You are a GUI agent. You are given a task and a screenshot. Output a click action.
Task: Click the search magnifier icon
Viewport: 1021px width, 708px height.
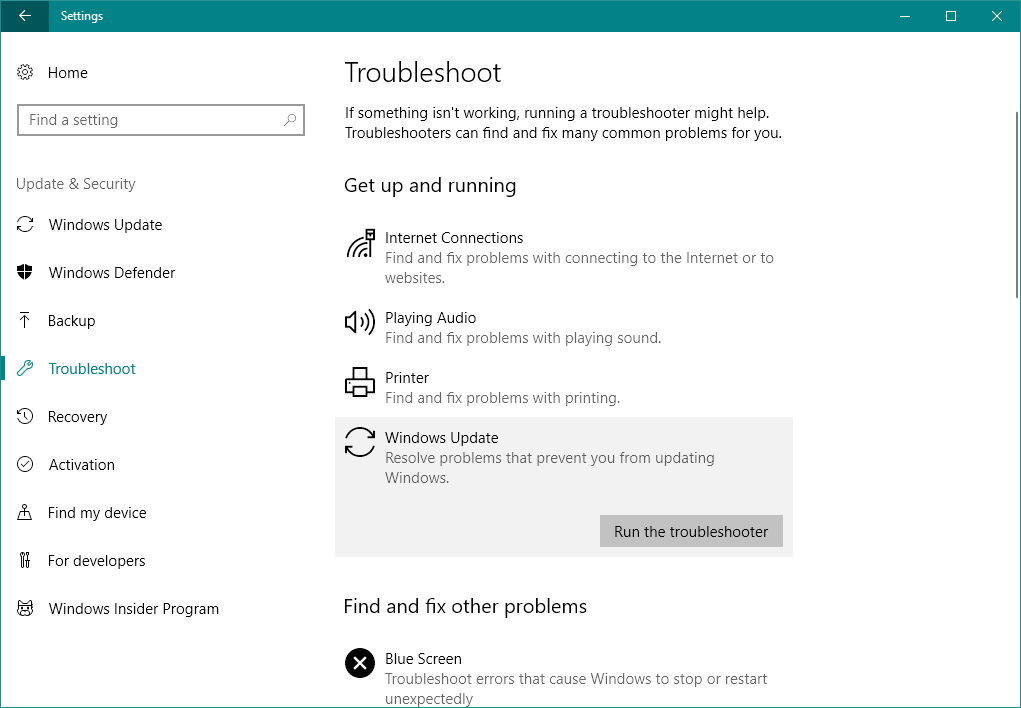point(290,120)
